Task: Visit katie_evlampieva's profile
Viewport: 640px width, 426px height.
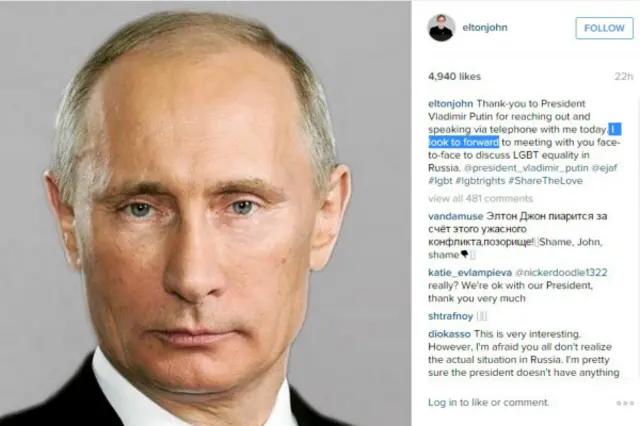Action: 470,273
